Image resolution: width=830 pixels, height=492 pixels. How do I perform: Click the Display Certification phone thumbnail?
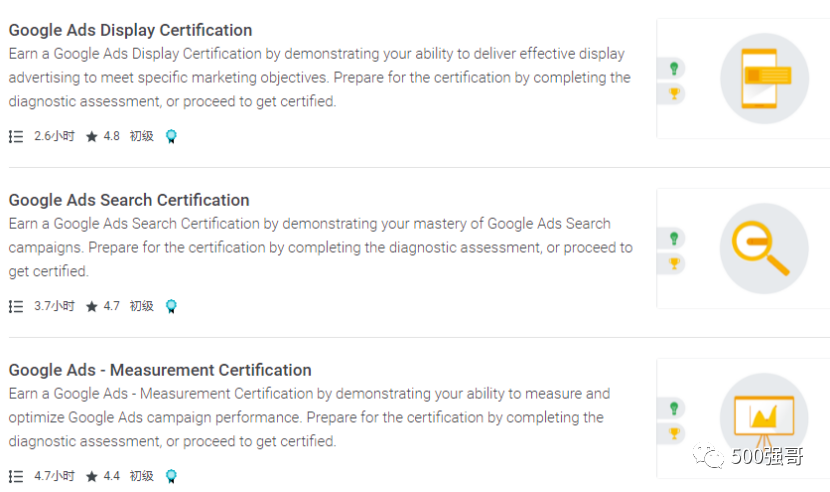pos(764,78)
